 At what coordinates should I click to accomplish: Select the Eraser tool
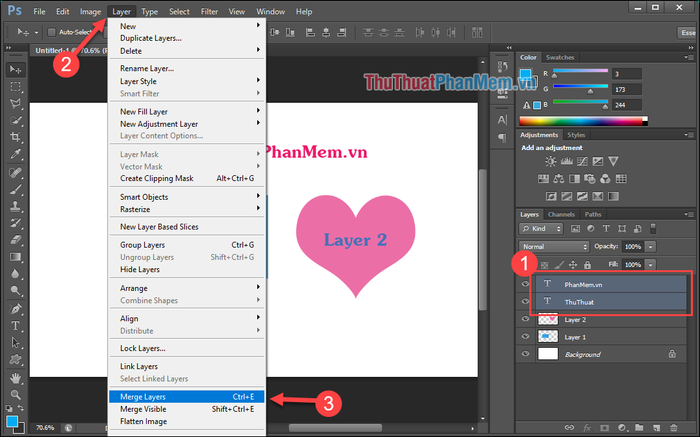(16, 240)
